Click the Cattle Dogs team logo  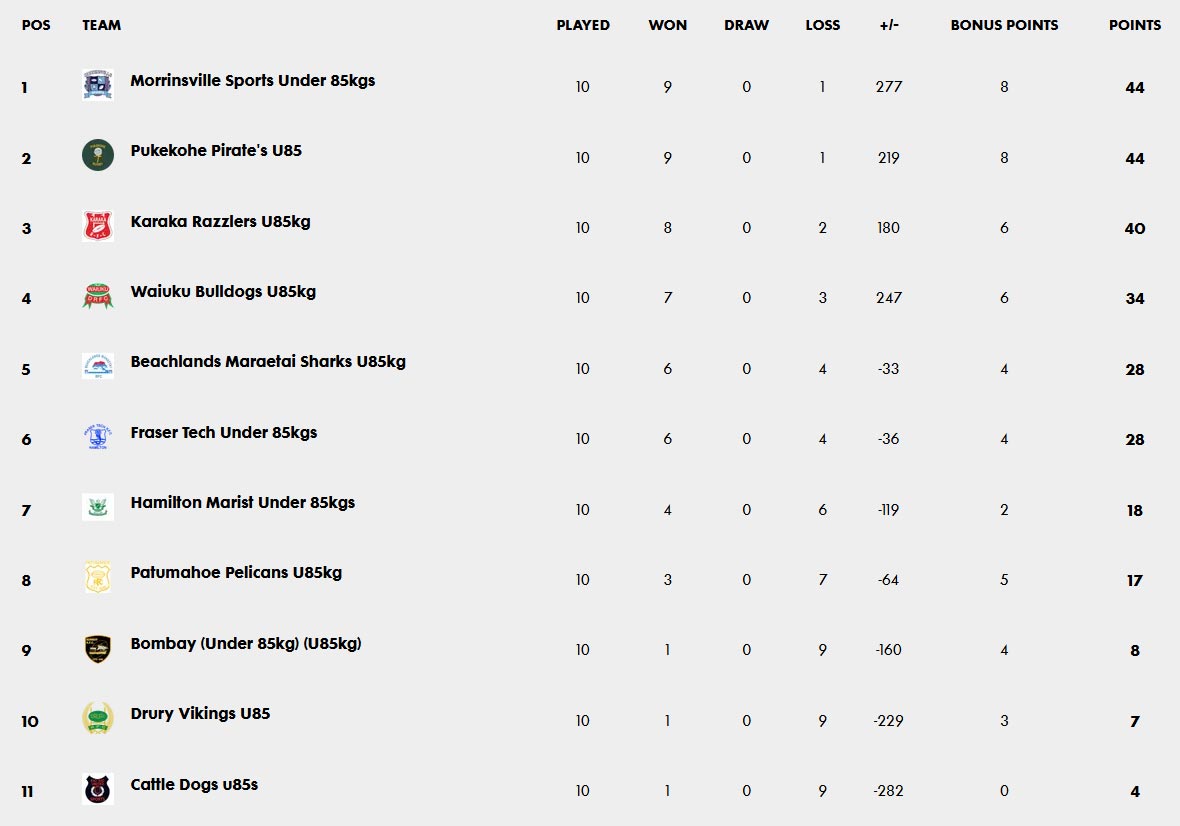(x=98, y=789)
